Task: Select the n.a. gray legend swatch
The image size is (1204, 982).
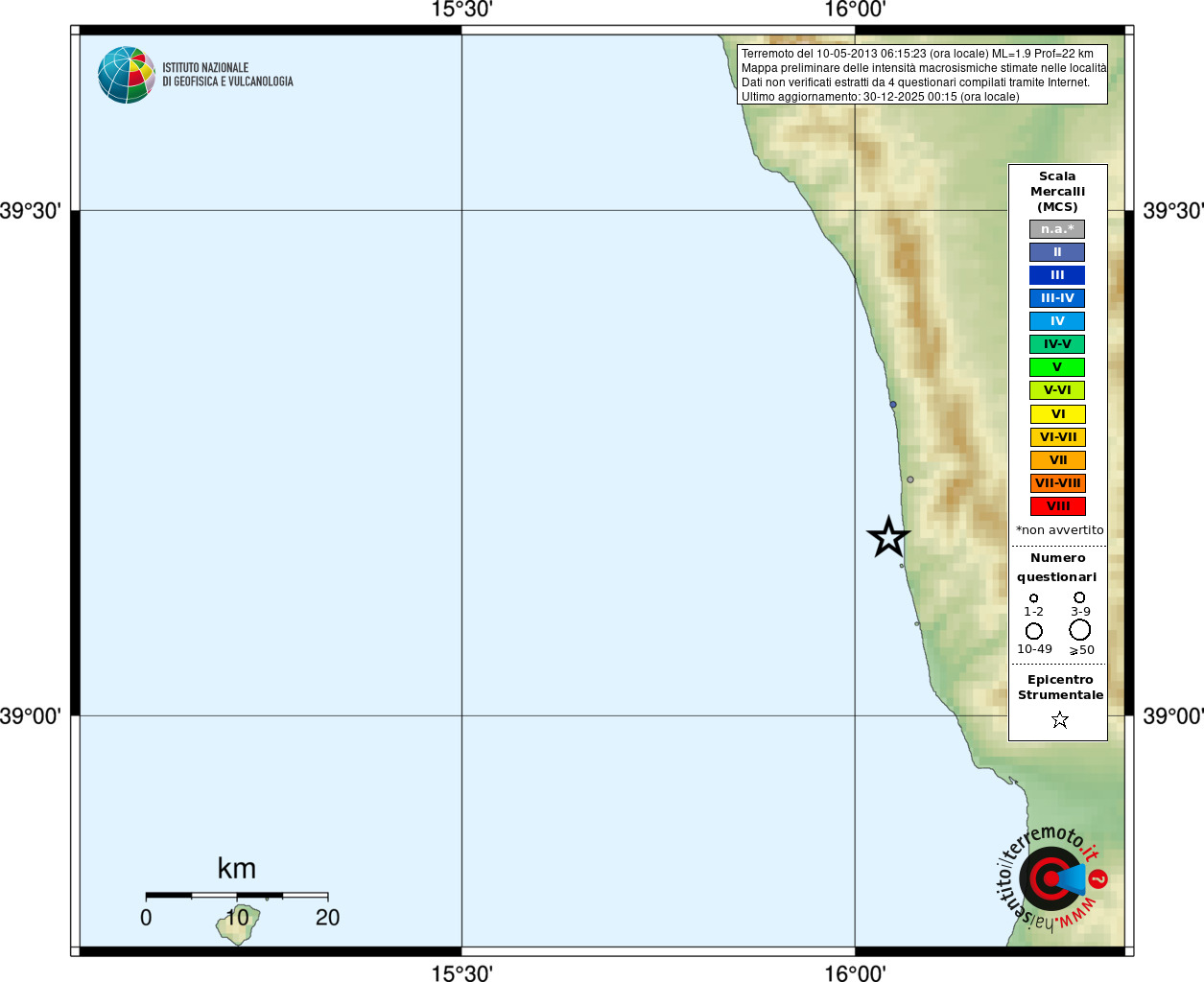Action: pyautogui.click(x=1057, y=229)
